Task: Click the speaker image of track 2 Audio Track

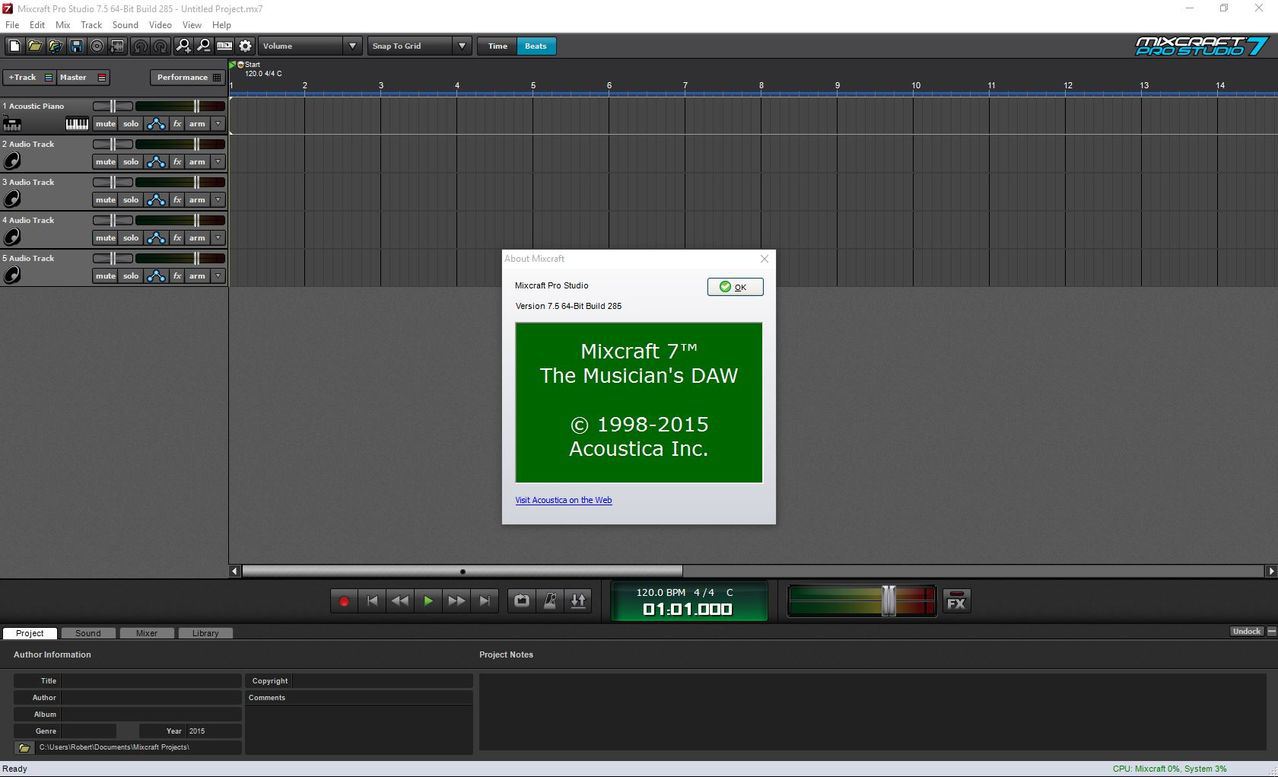Action: pos(12,162)
